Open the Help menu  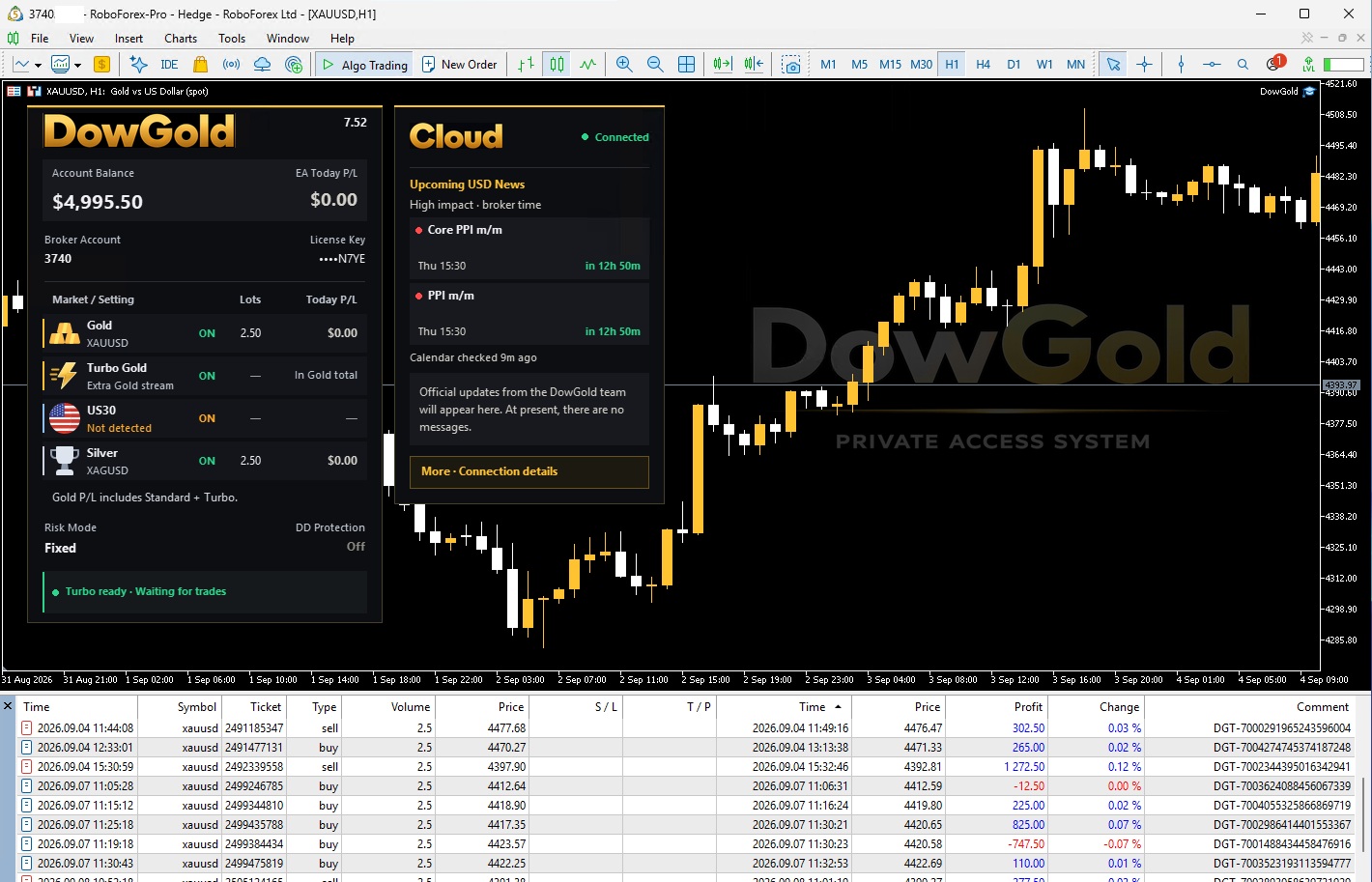tap(343, 39)
